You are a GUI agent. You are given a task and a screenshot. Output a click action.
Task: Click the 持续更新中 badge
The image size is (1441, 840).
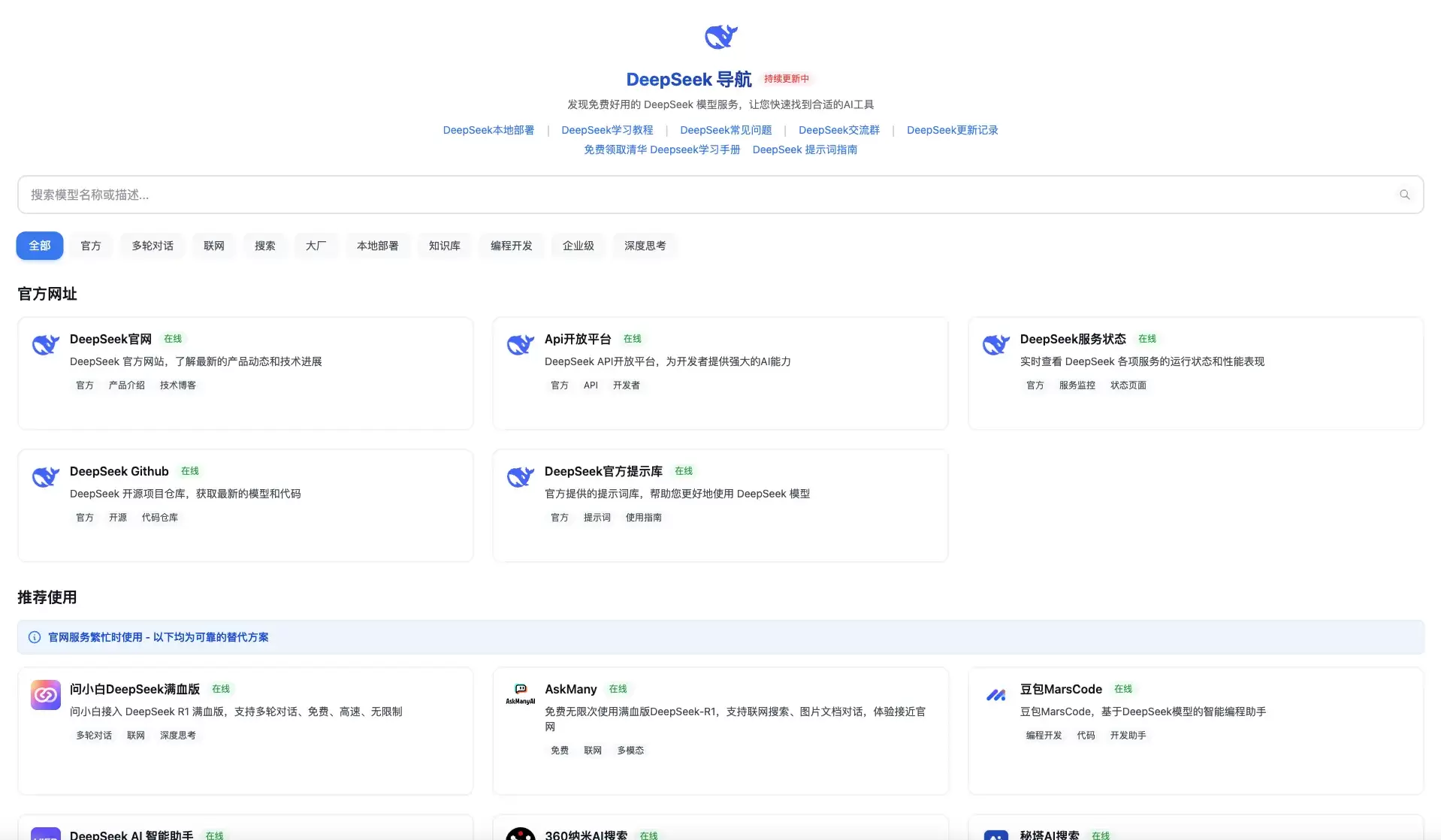point(787,79)
